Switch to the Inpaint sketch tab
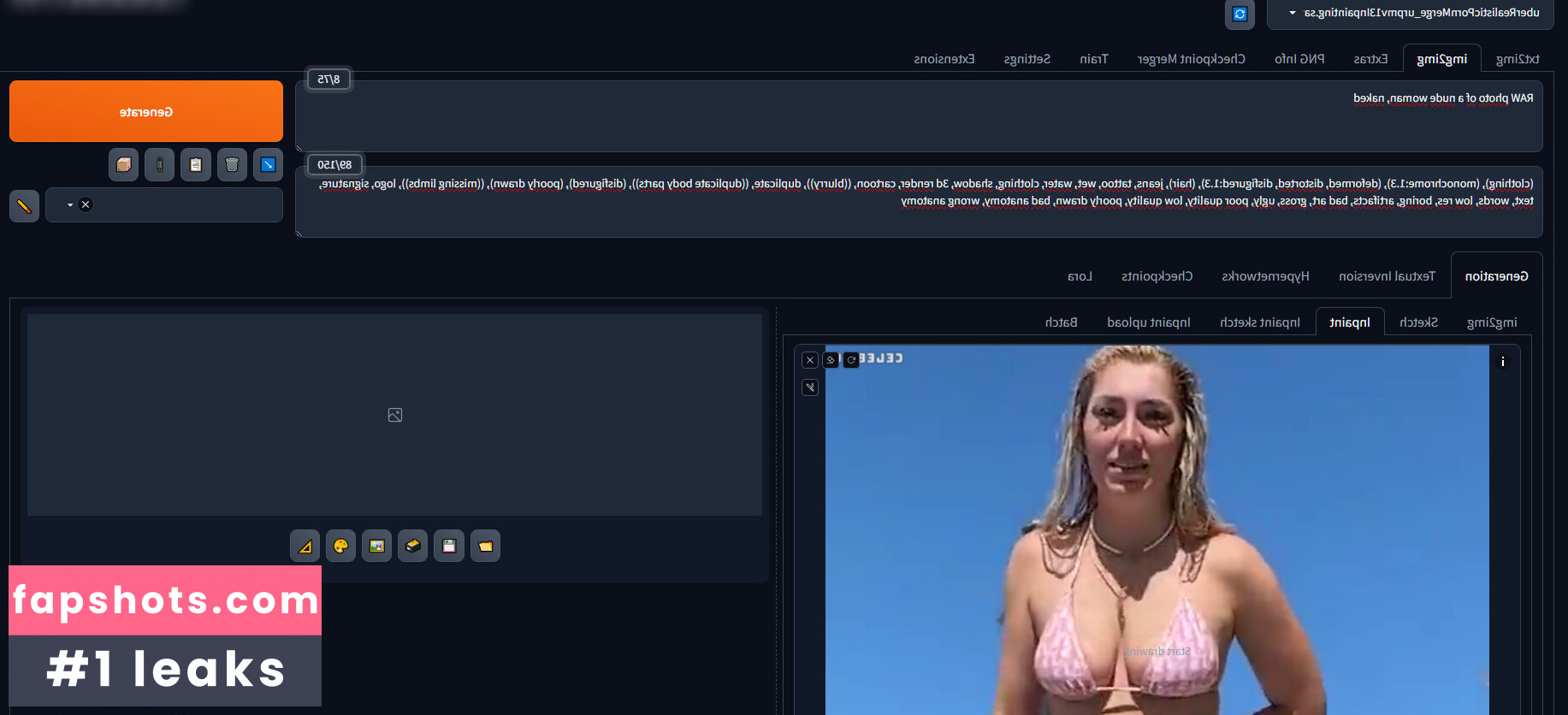Screen dimensions: 1568x715 [1259, 322]
